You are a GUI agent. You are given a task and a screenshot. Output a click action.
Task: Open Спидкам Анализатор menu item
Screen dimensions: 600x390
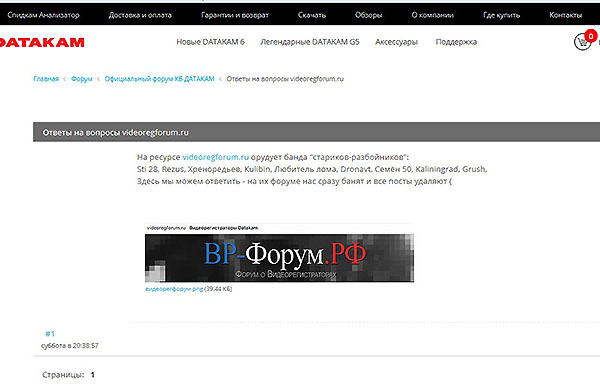pyautogui.click(x=44, y=15)
